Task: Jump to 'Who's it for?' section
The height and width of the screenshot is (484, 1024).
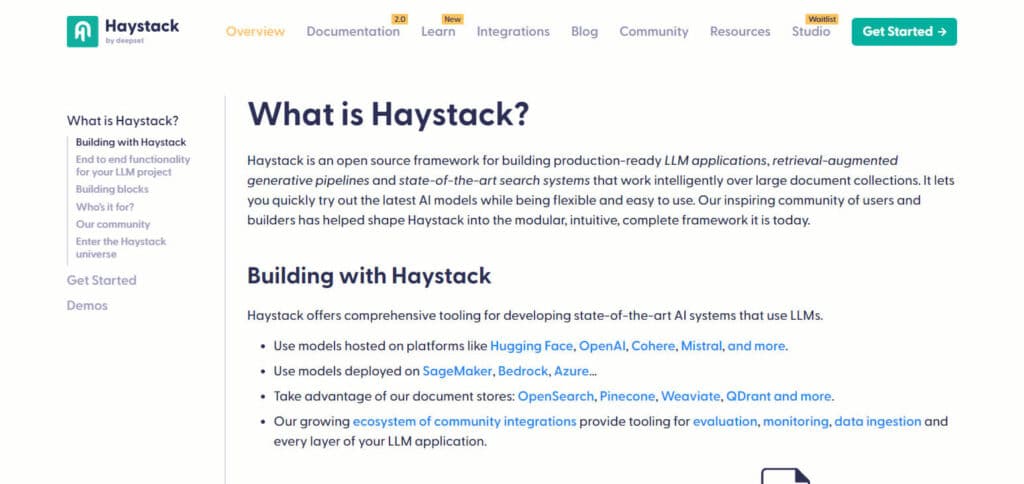Action: pos(104,207)
